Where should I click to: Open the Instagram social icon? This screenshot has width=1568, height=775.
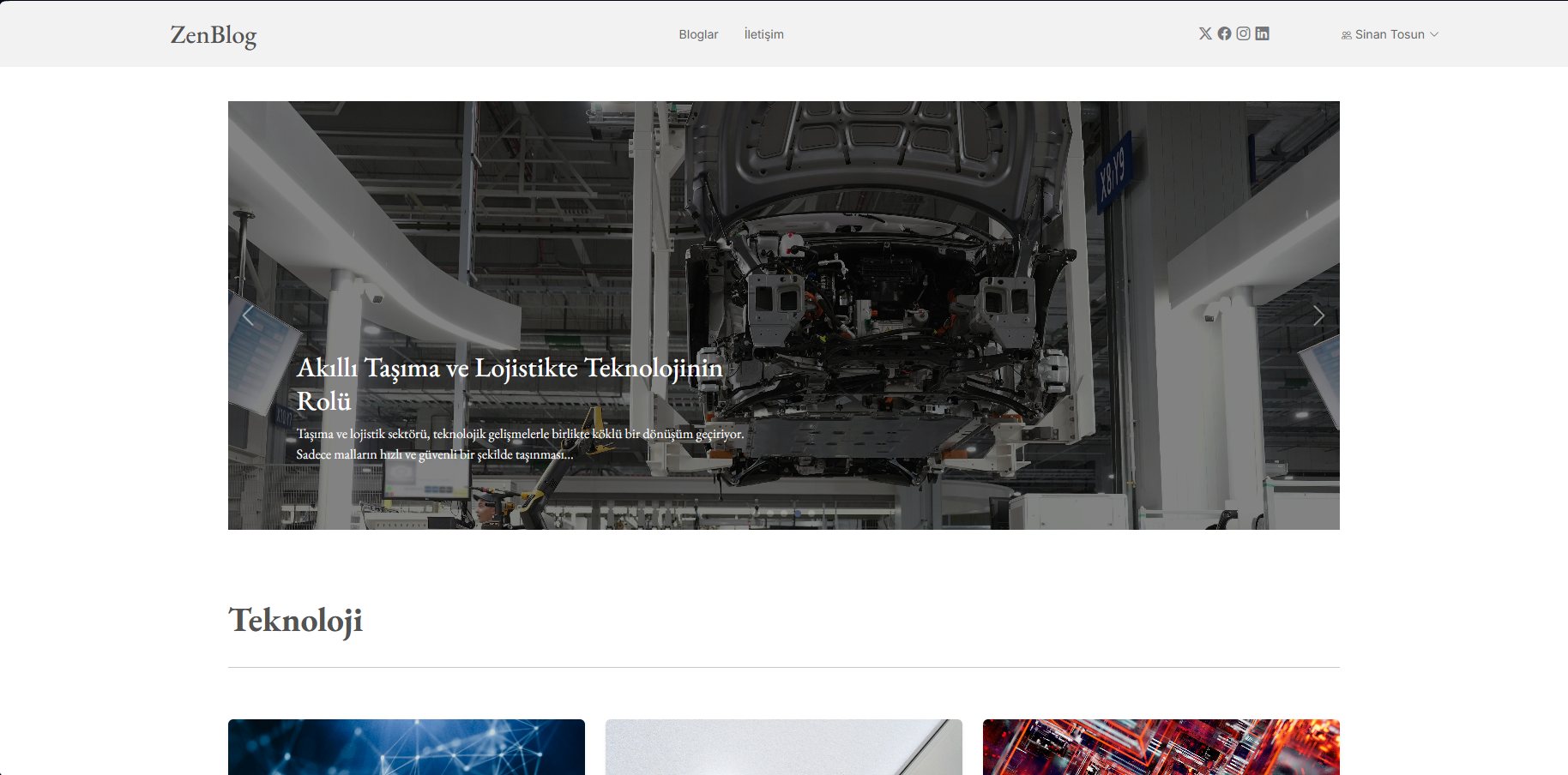click(1243, 33)
